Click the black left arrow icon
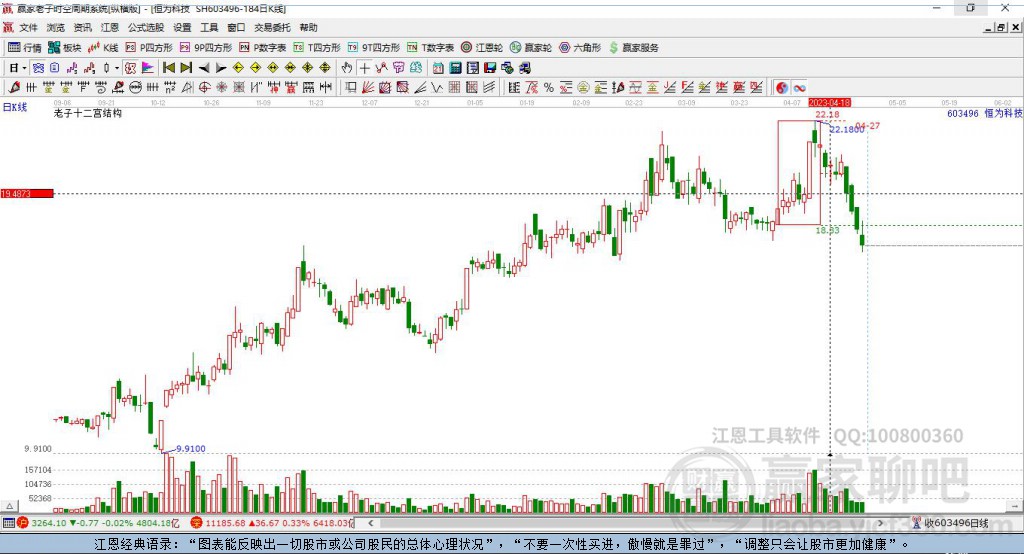1024x554 pixels. (204, 68)
